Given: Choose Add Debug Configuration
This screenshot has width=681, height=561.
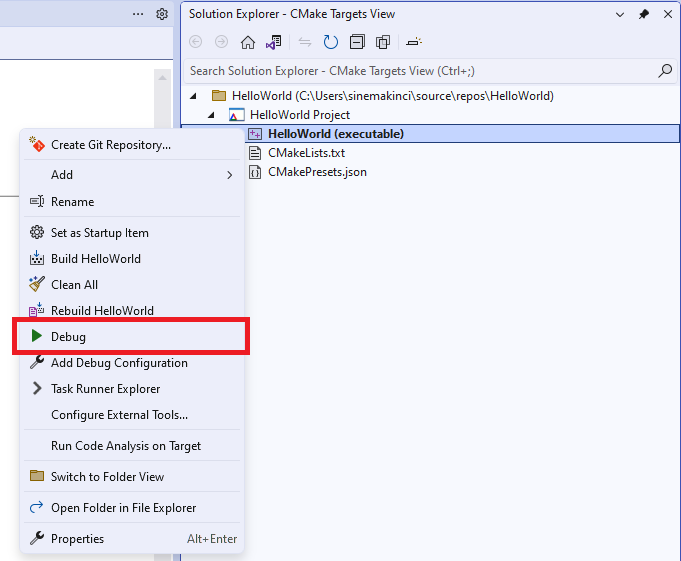Looking at the screenshot, I should 132,363.
